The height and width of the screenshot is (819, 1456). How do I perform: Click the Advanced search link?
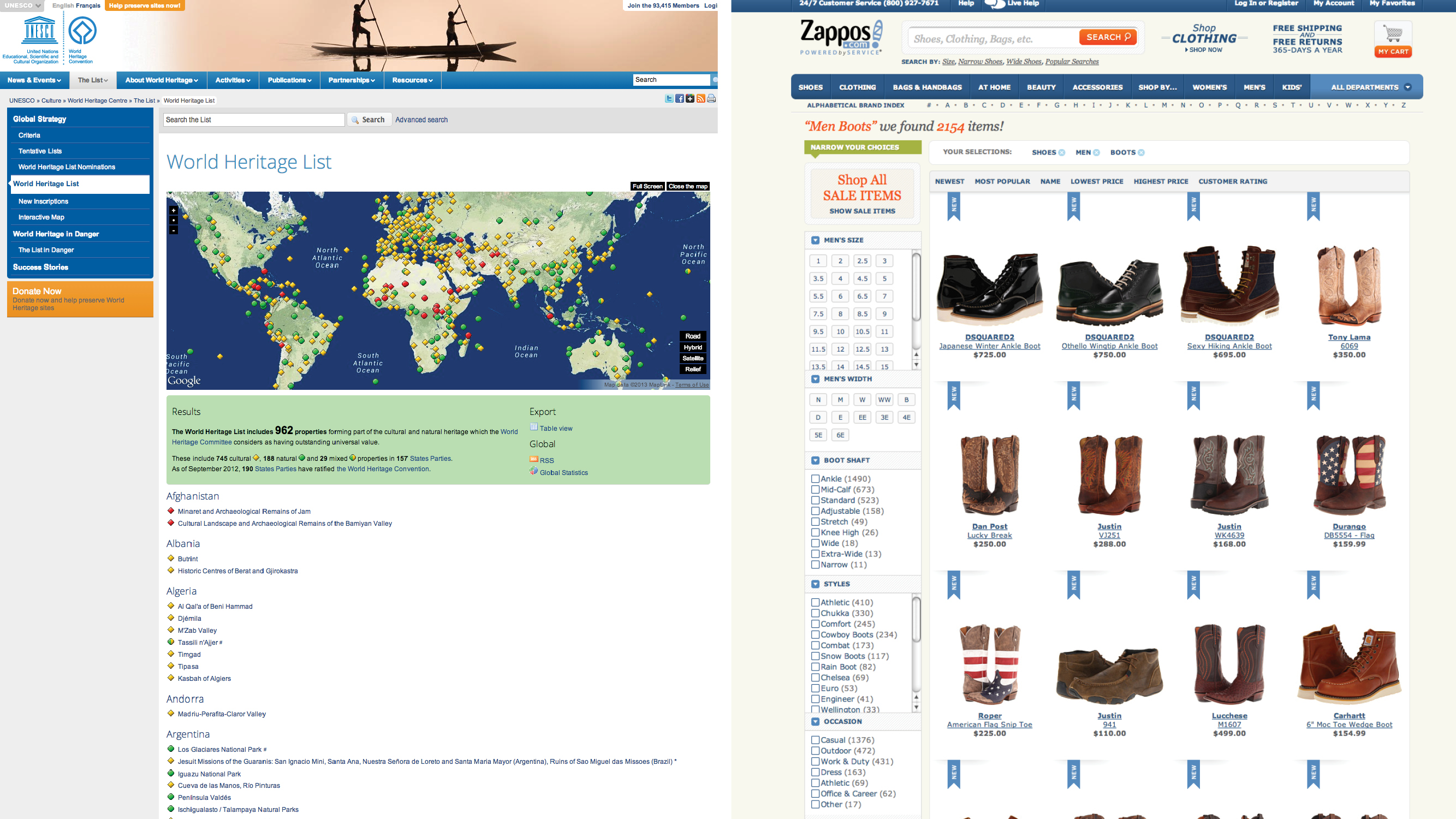click(421, 120)
